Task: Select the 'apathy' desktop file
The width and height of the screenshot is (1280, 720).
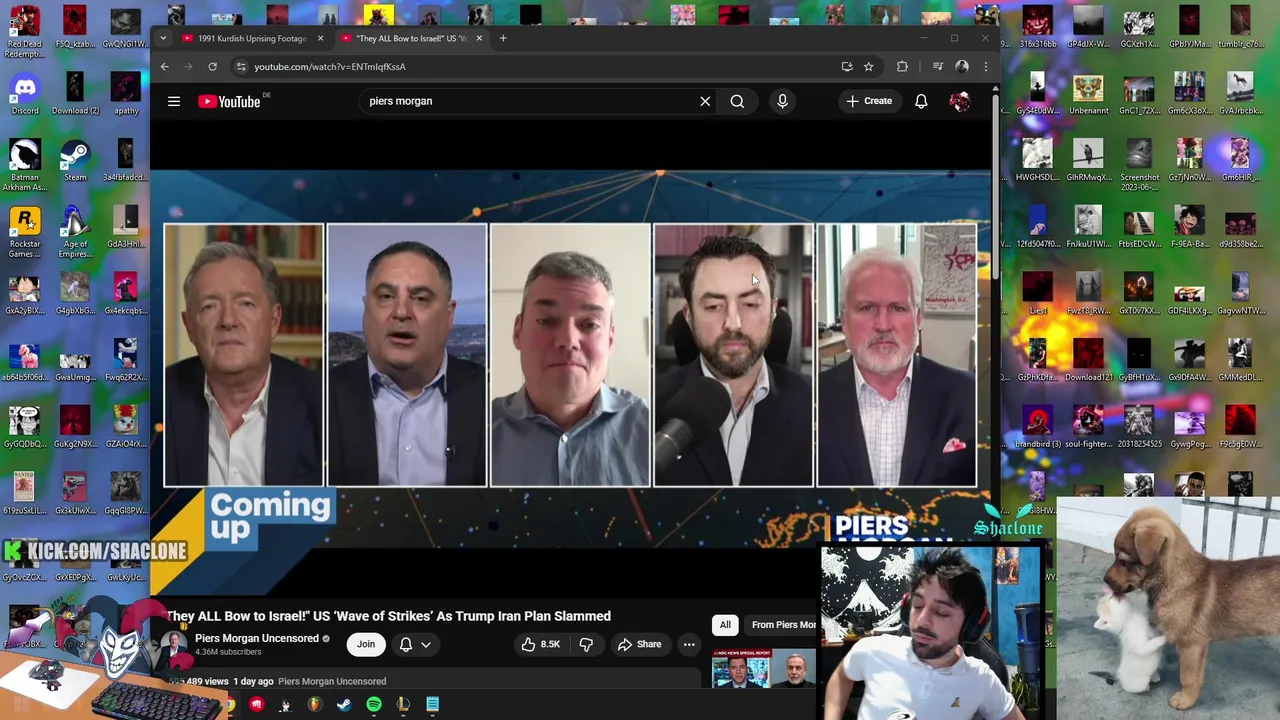Action: point(125,94)
